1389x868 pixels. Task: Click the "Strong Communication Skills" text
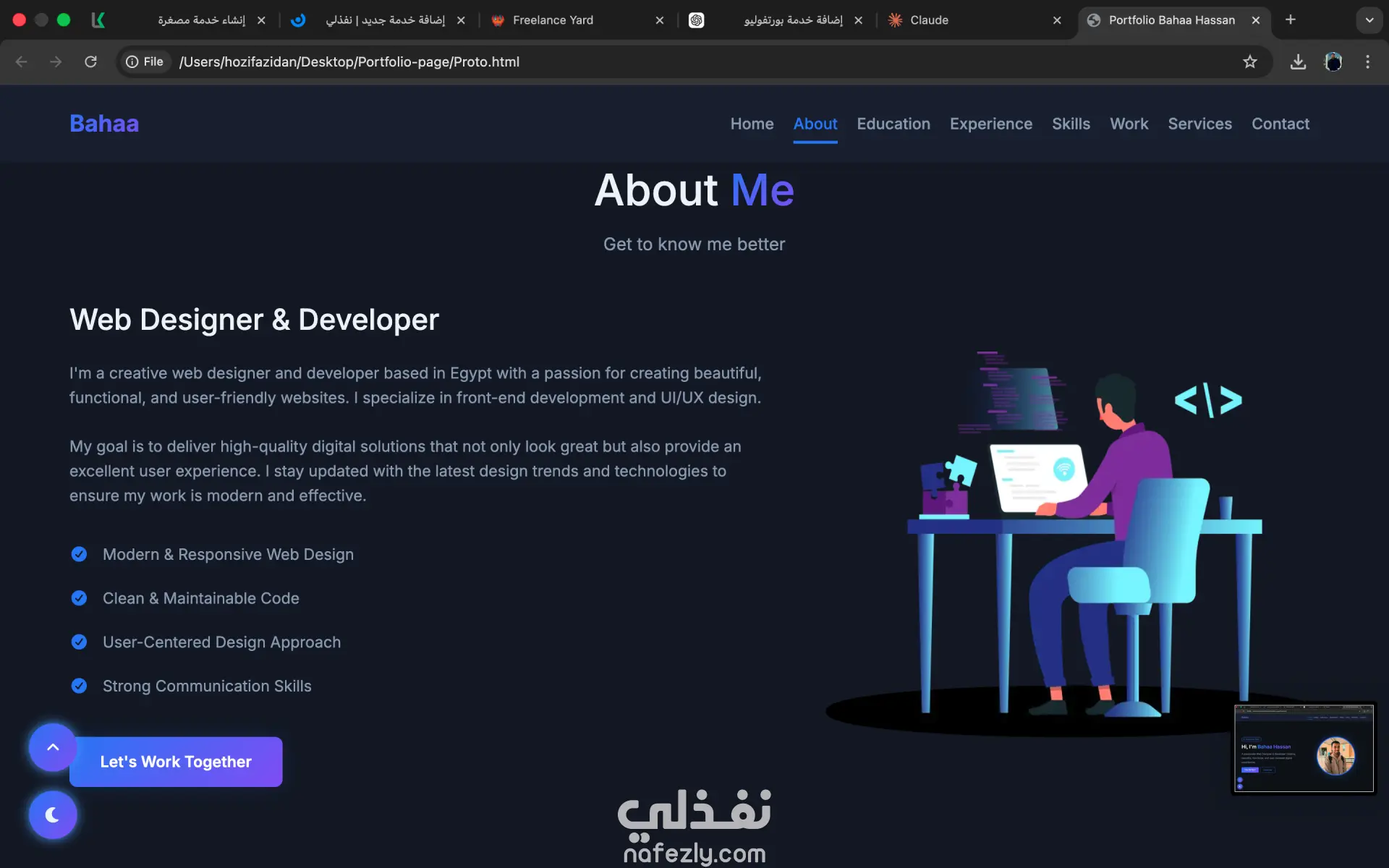click(x=207, y=686)
